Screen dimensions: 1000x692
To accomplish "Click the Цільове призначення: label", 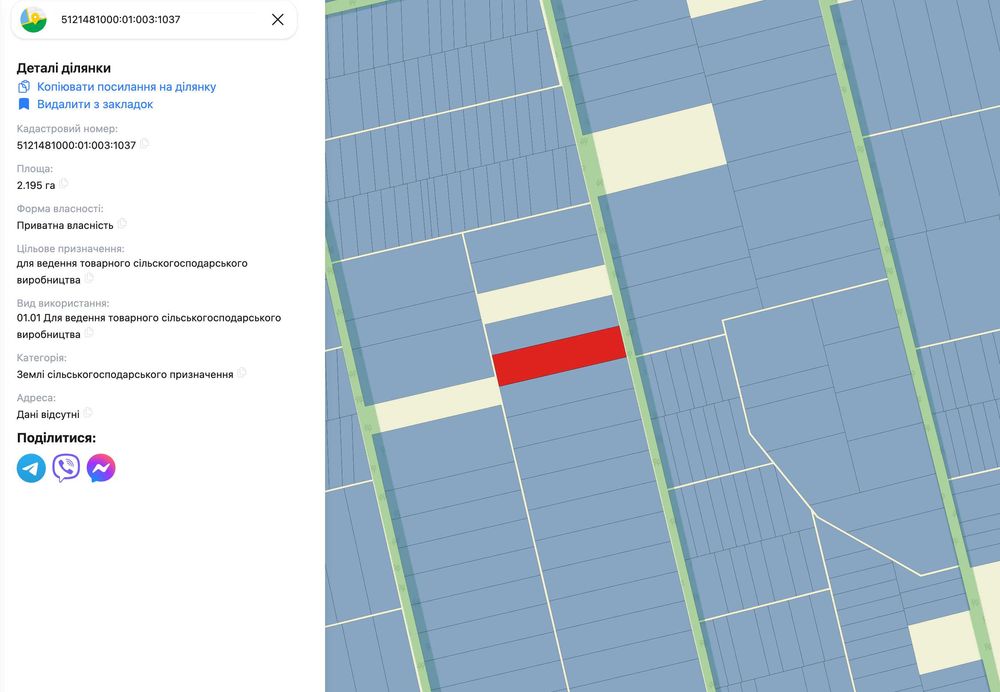I will point(71,249).
